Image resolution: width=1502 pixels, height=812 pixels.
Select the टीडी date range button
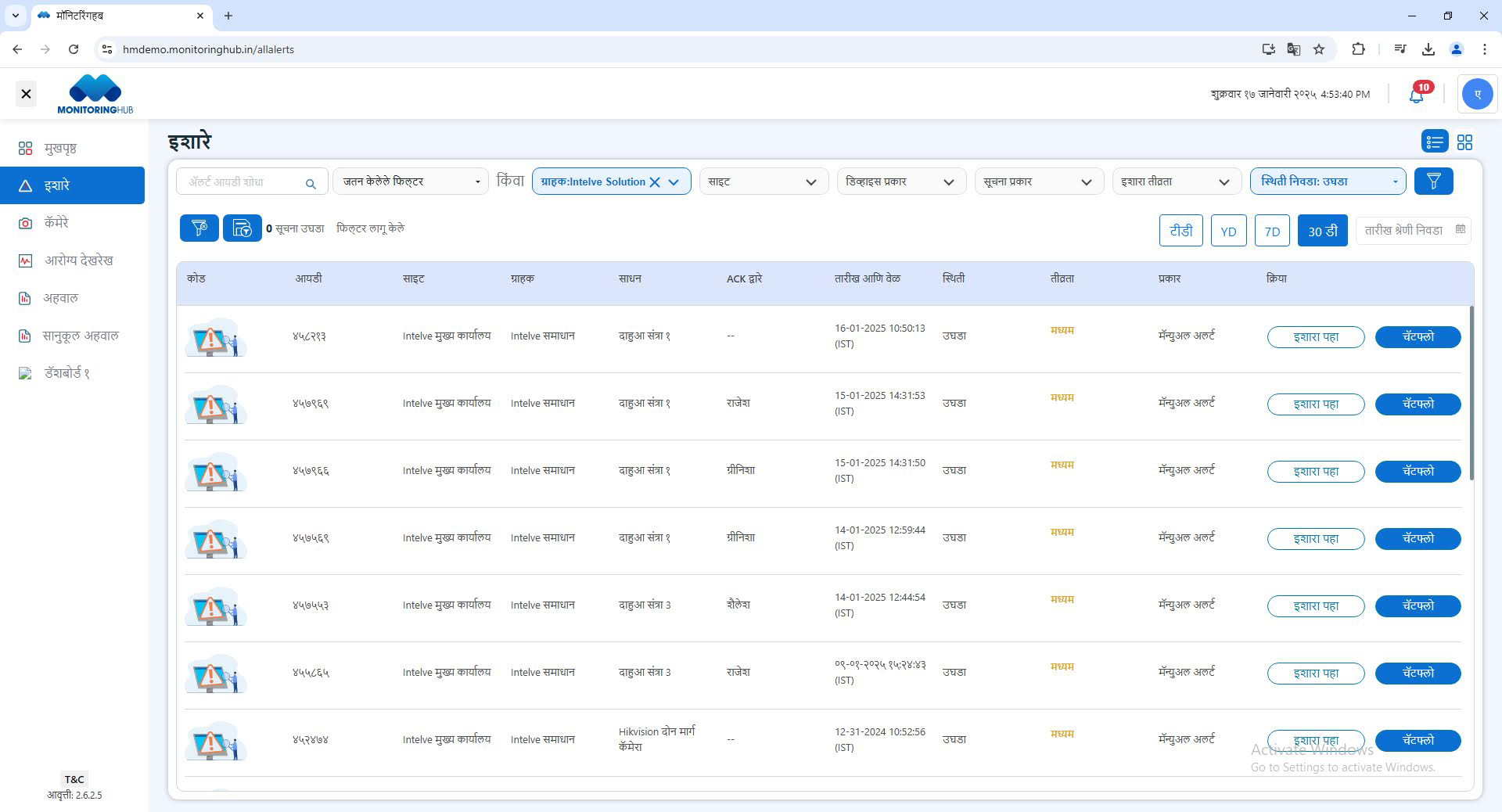click(1180, 231)
